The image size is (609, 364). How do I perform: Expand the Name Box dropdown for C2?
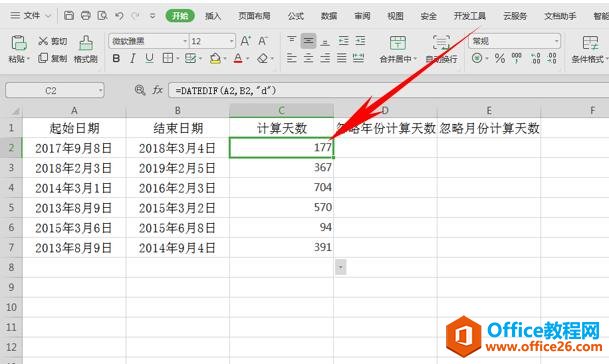(100, 90)
